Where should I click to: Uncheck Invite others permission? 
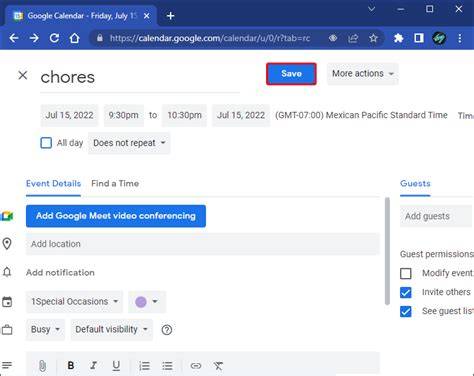[406, 292]
